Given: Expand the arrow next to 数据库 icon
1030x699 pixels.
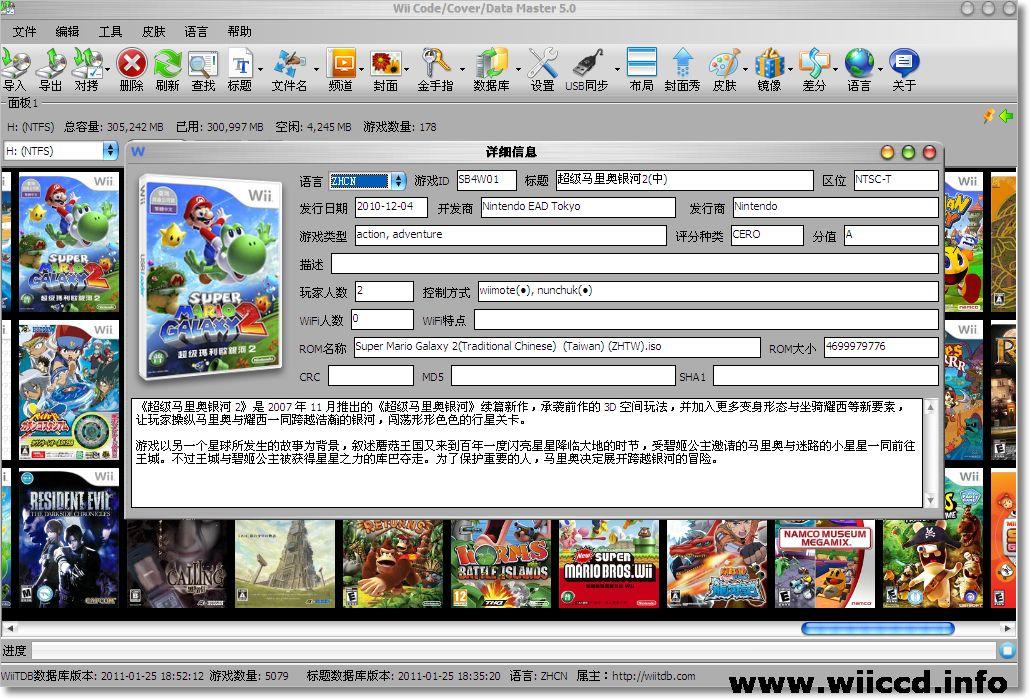Looking at the screenshot, I should (x=518, y=69).
